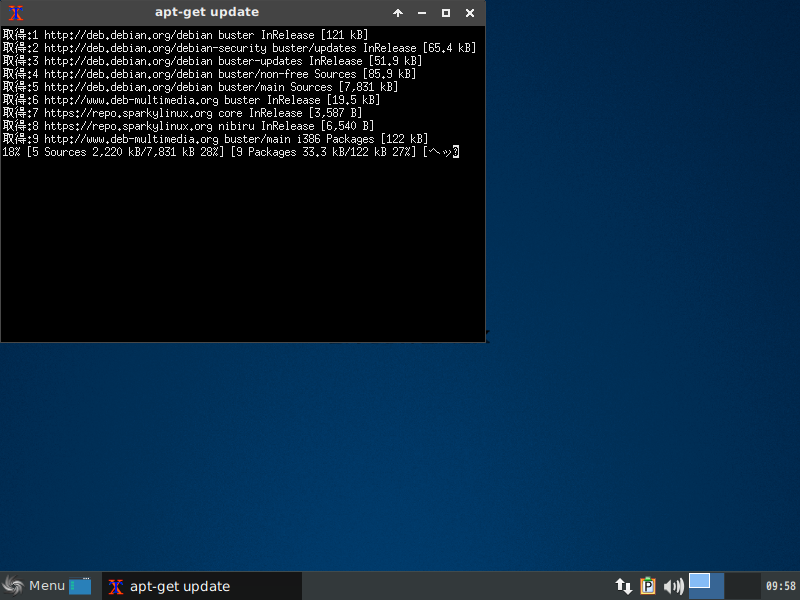
Task: Click the buster/main i386 Packages line
Action: click(x=215, y=139)
